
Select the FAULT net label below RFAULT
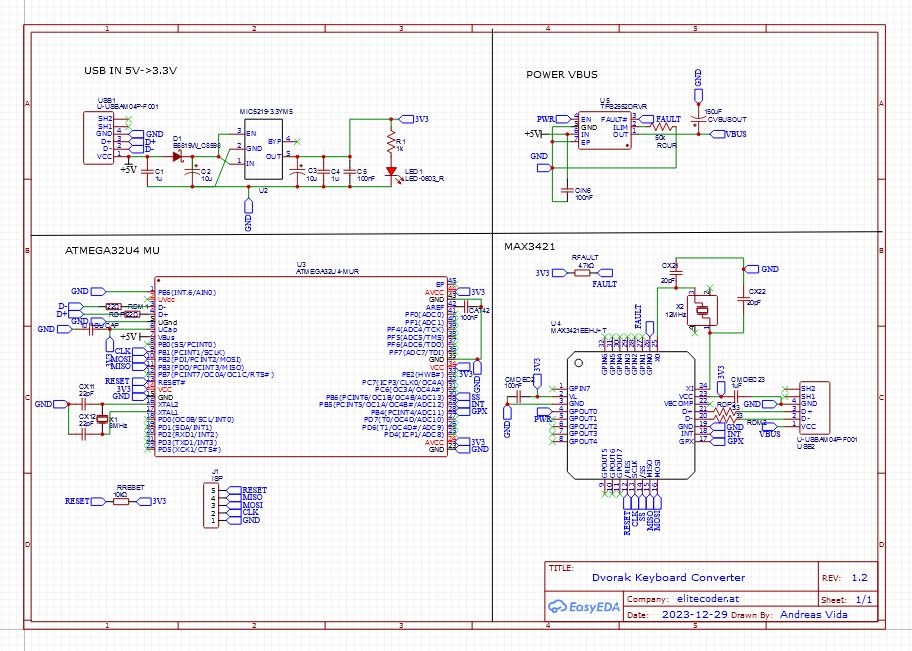604,284
